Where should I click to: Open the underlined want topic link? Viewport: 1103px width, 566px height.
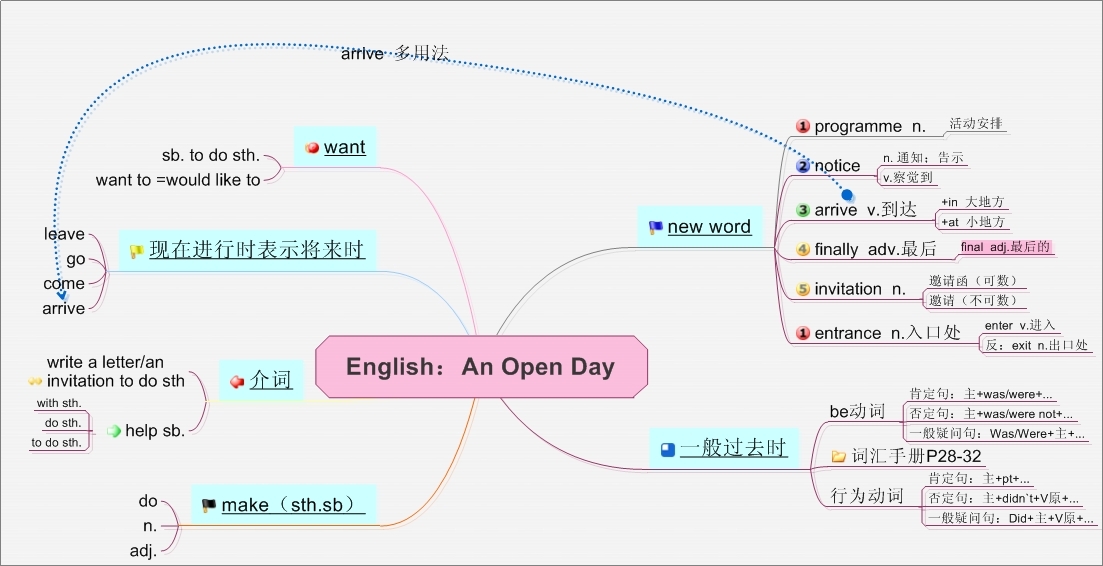(x=344, y=148)
